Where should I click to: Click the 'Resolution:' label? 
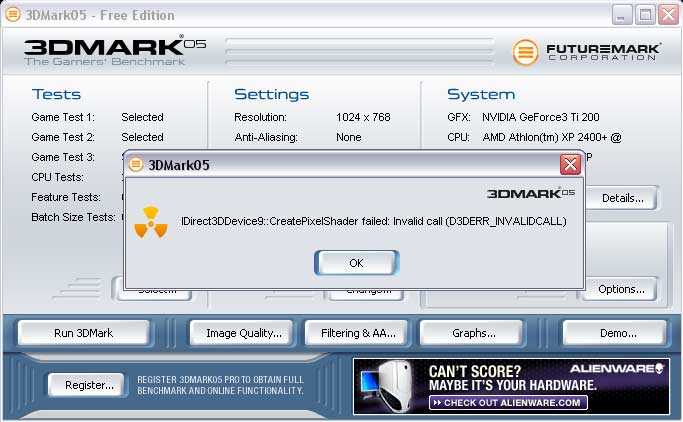coord(260,117)
